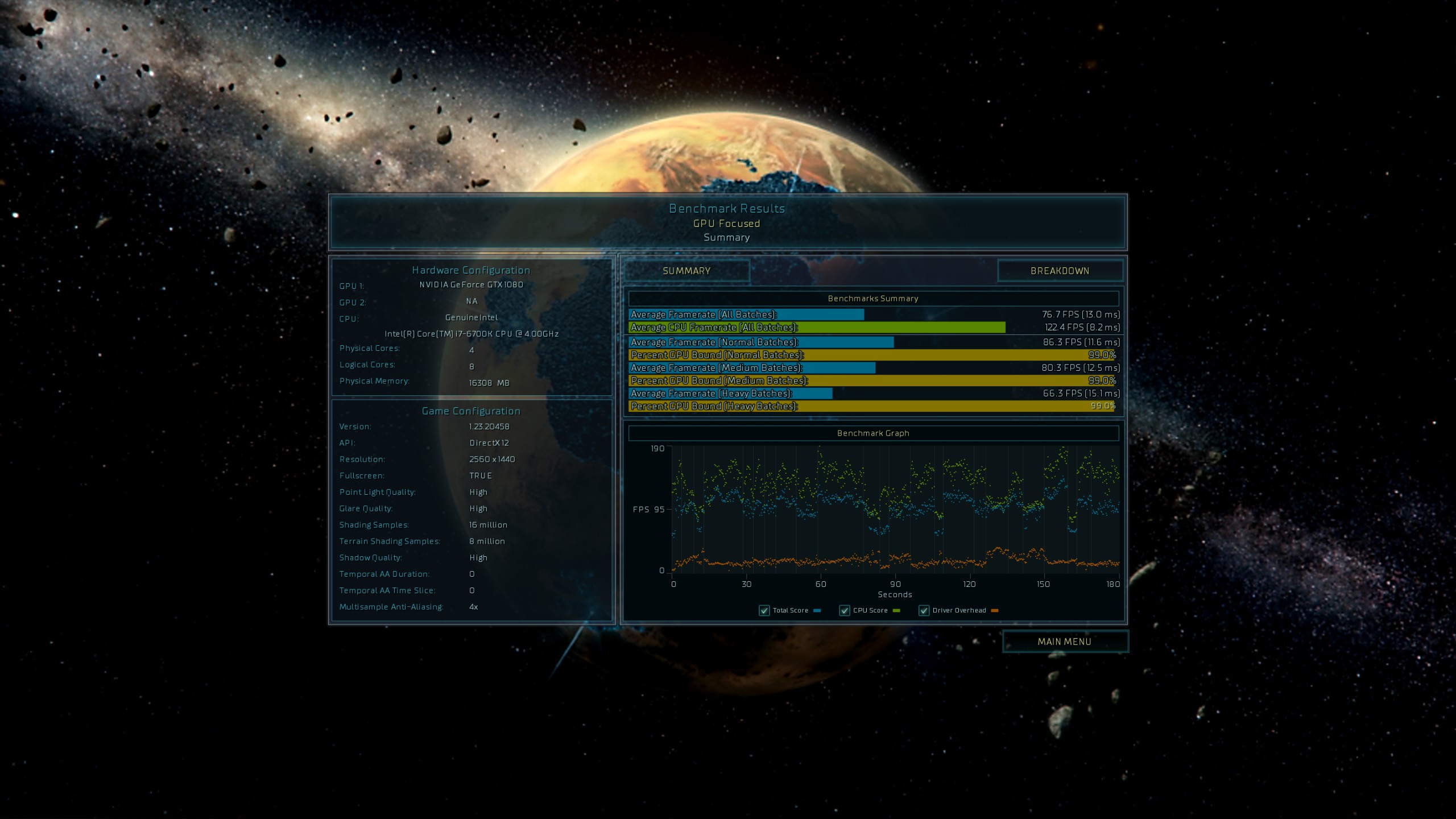Click the Hardware Configuration heading
Screen dimensions: 1456x819
click(471, 270)
